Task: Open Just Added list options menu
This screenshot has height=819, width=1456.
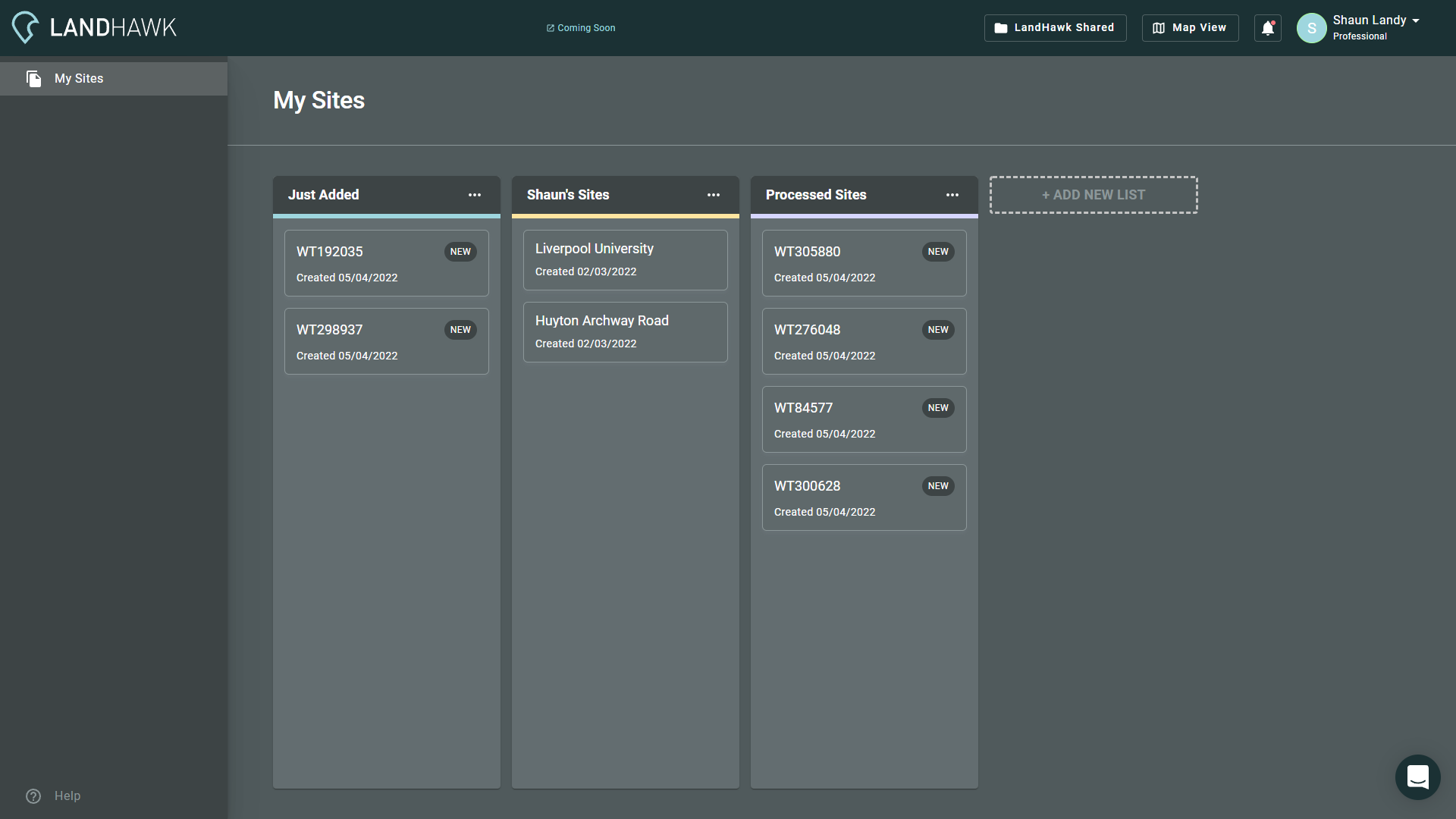Action: pos(475,195)
